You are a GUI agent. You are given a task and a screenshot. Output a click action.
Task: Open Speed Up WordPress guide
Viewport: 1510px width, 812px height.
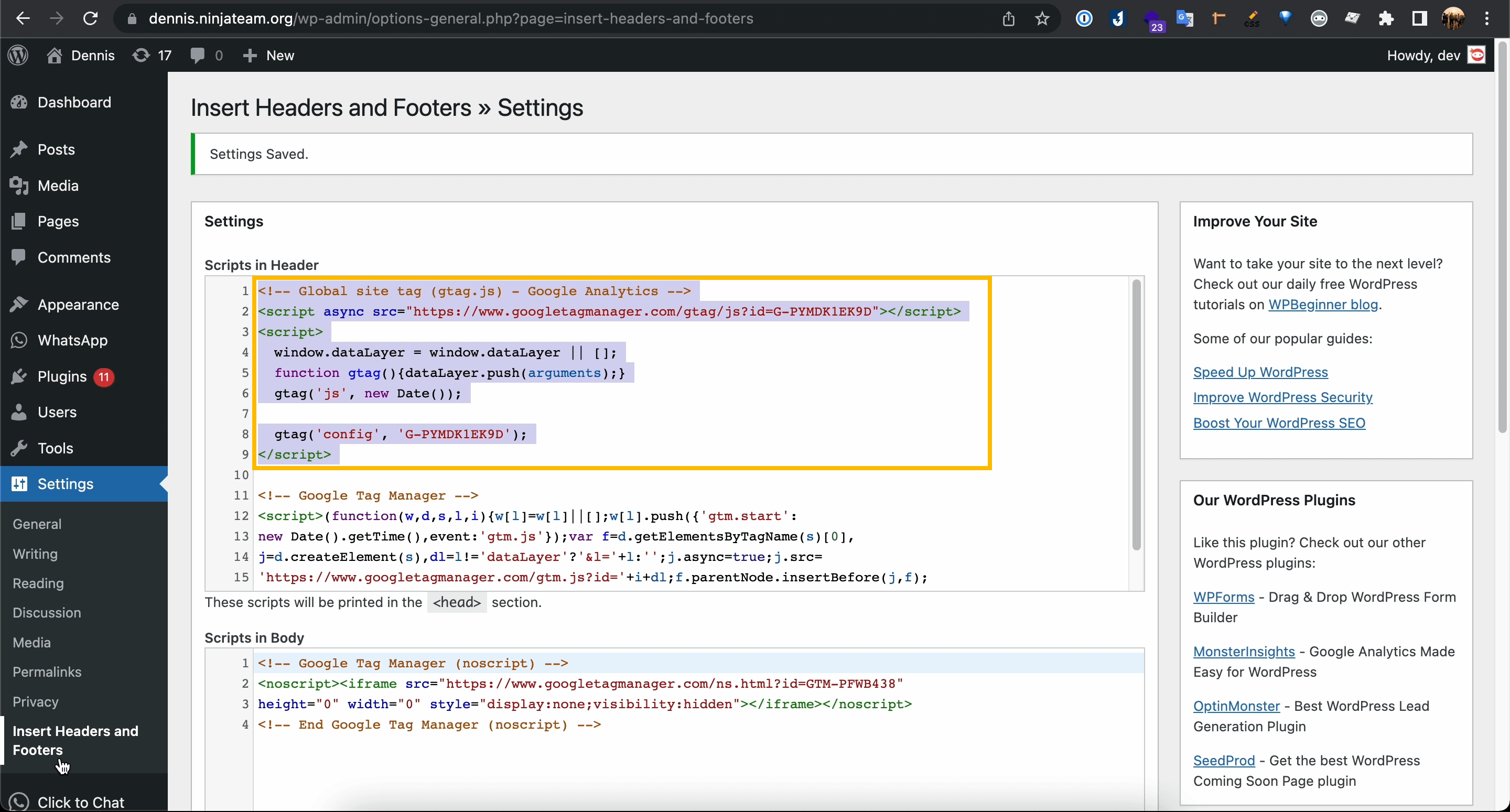tap(1260, 372)
